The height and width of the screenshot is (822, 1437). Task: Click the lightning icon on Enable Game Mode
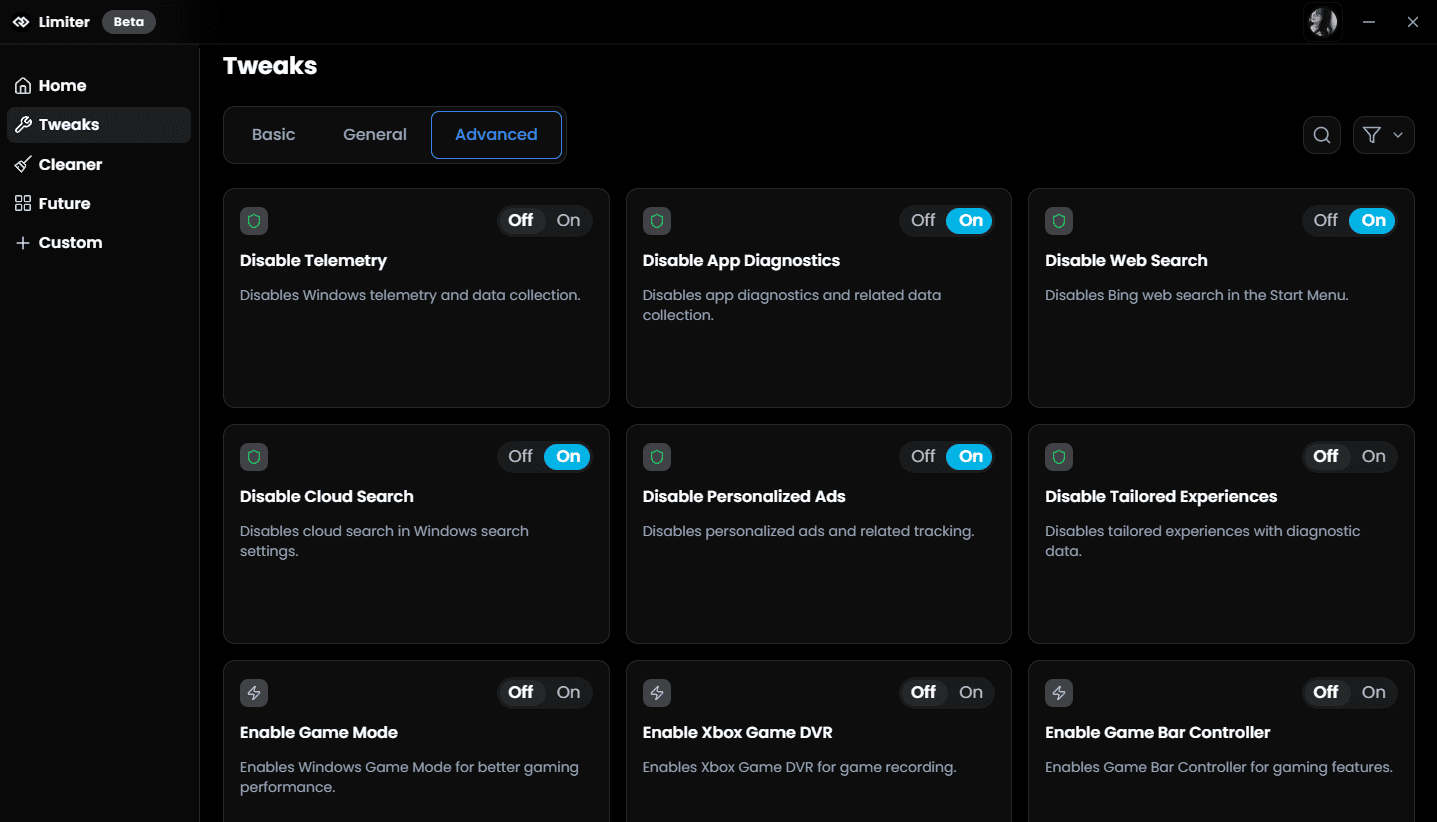[254, 693]
